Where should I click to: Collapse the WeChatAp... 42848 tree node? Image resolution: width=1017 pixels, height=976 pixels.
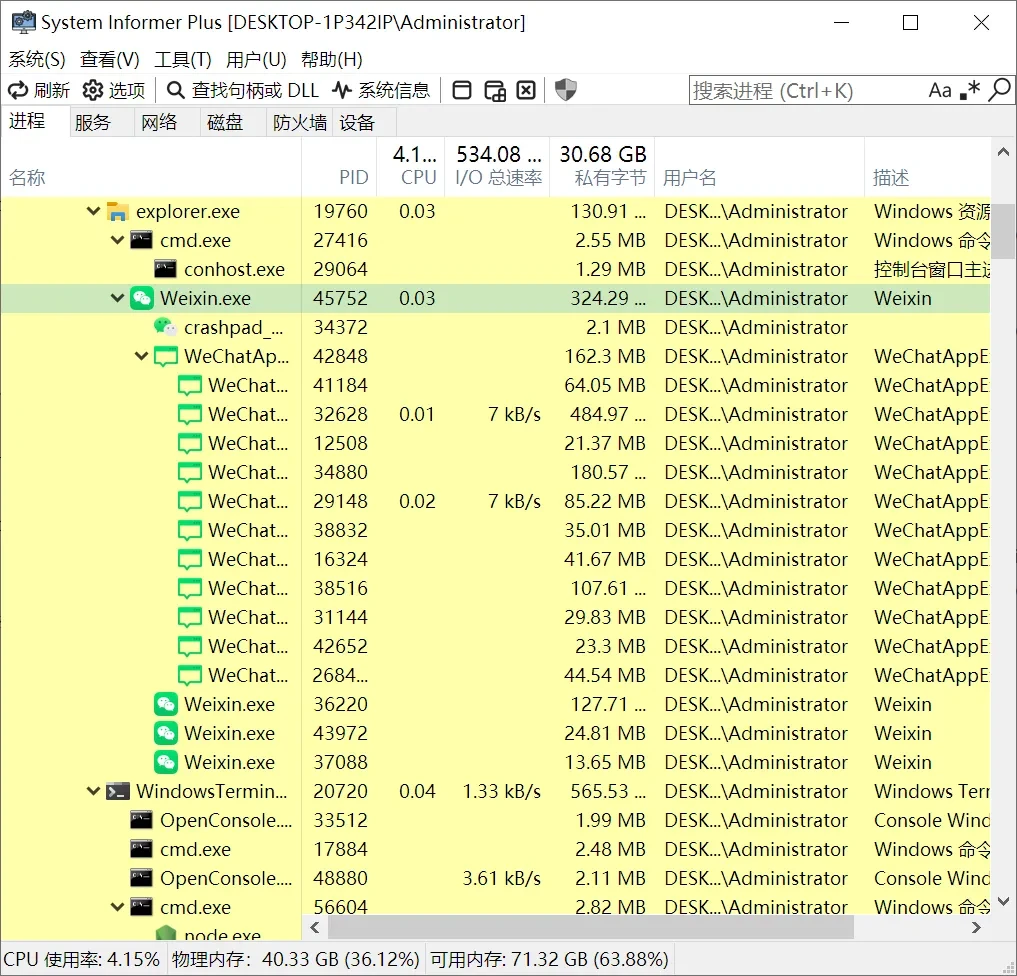pyautogui.click(x=141, y=356)
